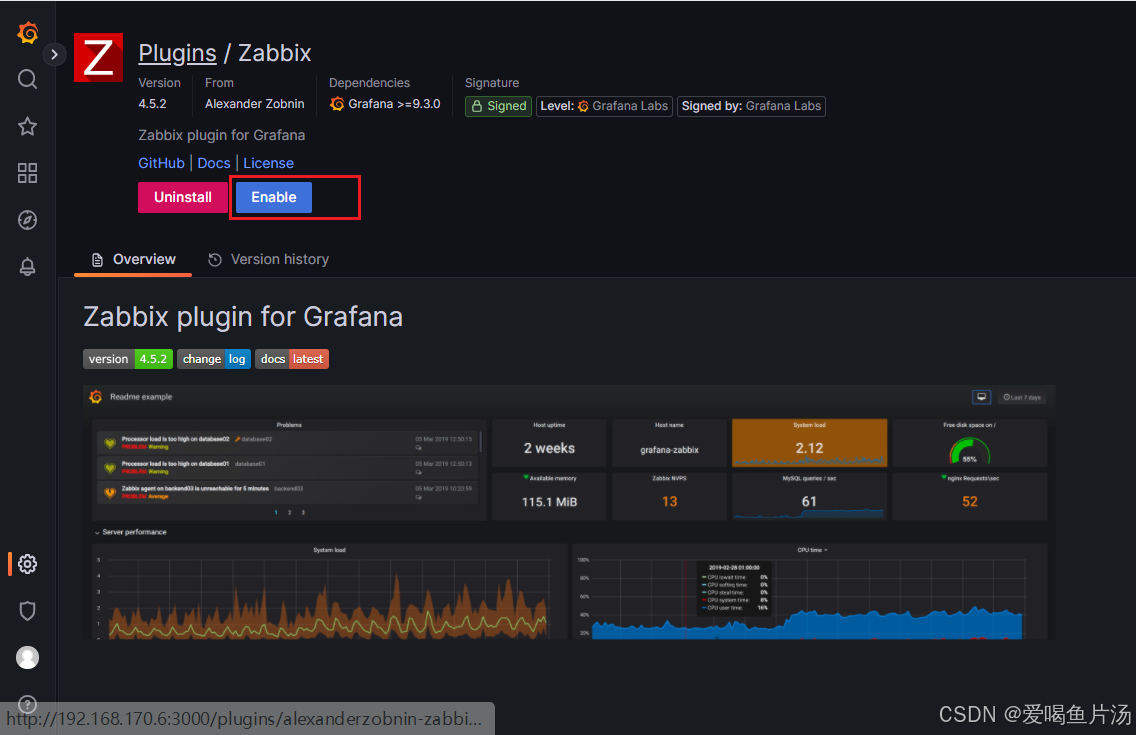The height and width of the screenshot is (735, 1136).
Task: Click 'Zabbix plugin for Grafana' description under header
Action: tap(222, 135)
